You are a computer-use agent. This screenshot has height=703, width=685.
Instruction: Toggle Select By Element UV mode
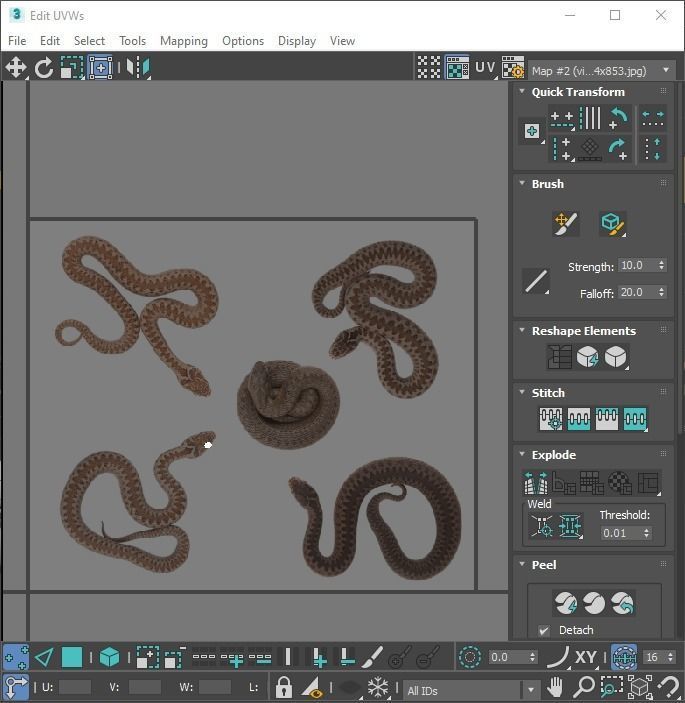[109, 657]
